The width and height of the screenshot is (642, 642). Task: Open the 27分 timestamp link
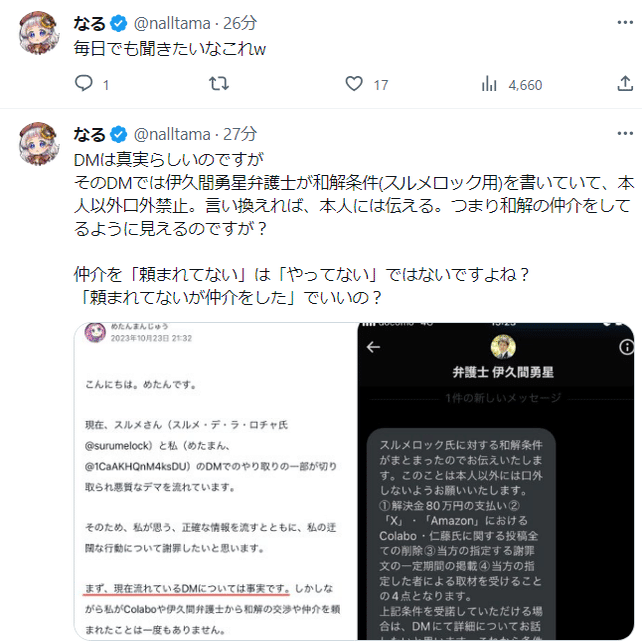[x=240, y=134]
